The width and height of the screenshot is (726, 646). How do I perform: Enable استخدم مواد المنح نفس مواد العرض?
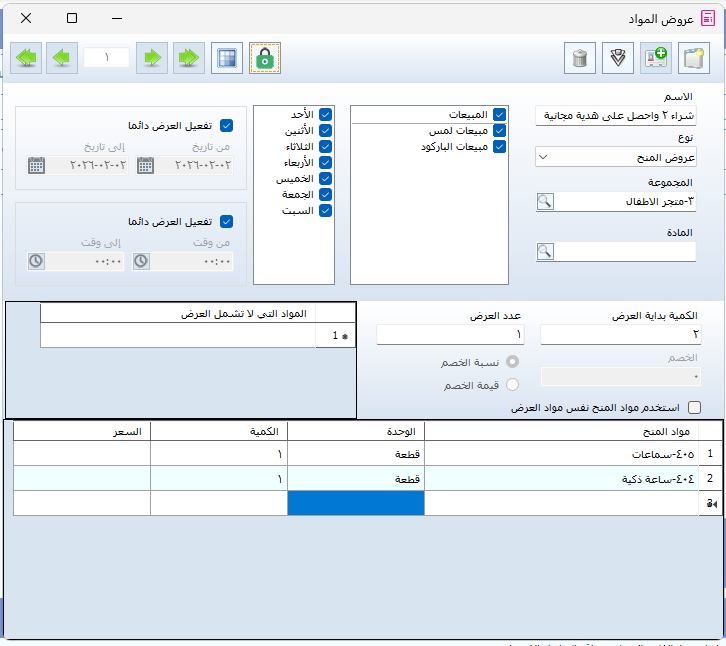point(695,408)
